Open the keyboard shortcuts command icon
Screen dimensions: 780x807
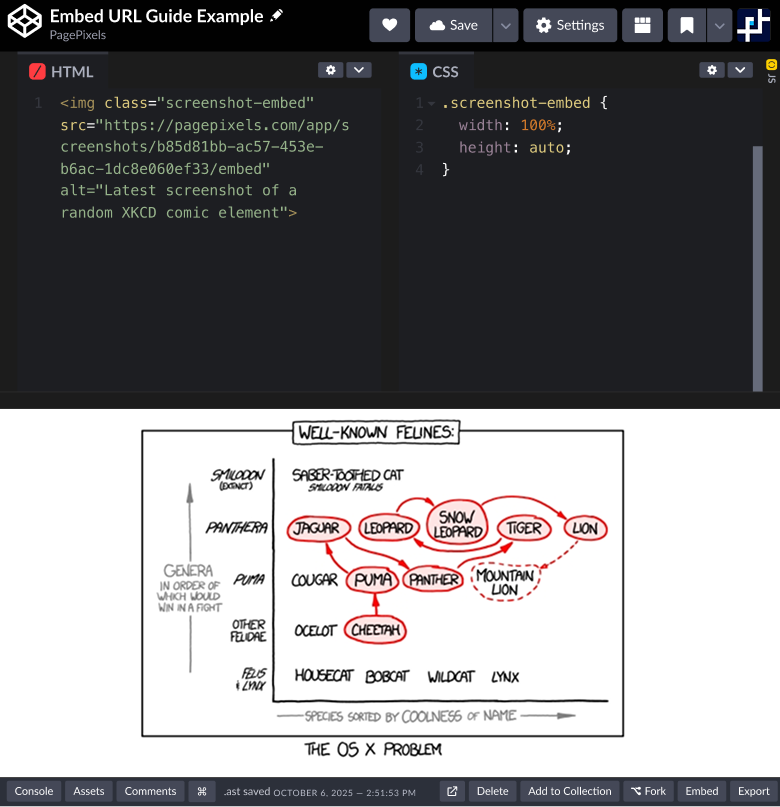coord(202,791)
